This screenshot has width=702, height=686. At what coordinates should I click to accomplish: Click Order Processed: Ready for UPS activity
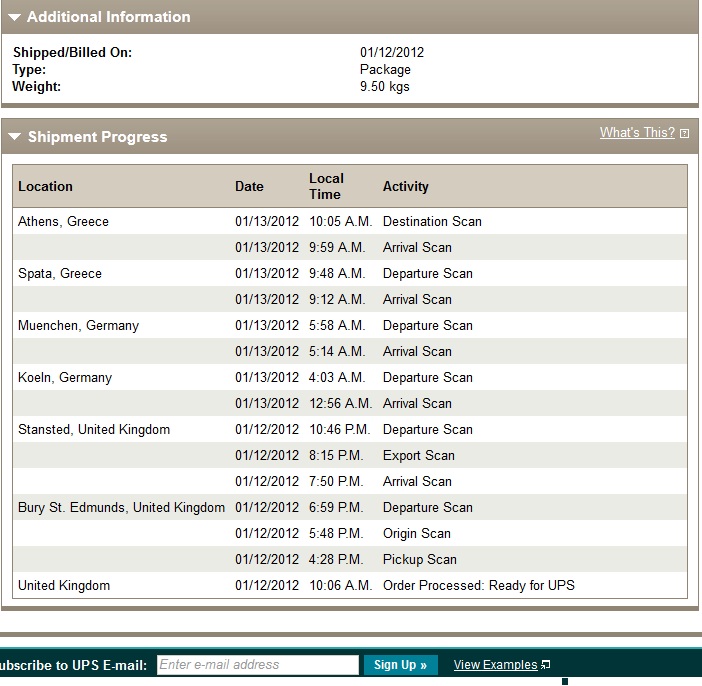[x=479, y=585]
